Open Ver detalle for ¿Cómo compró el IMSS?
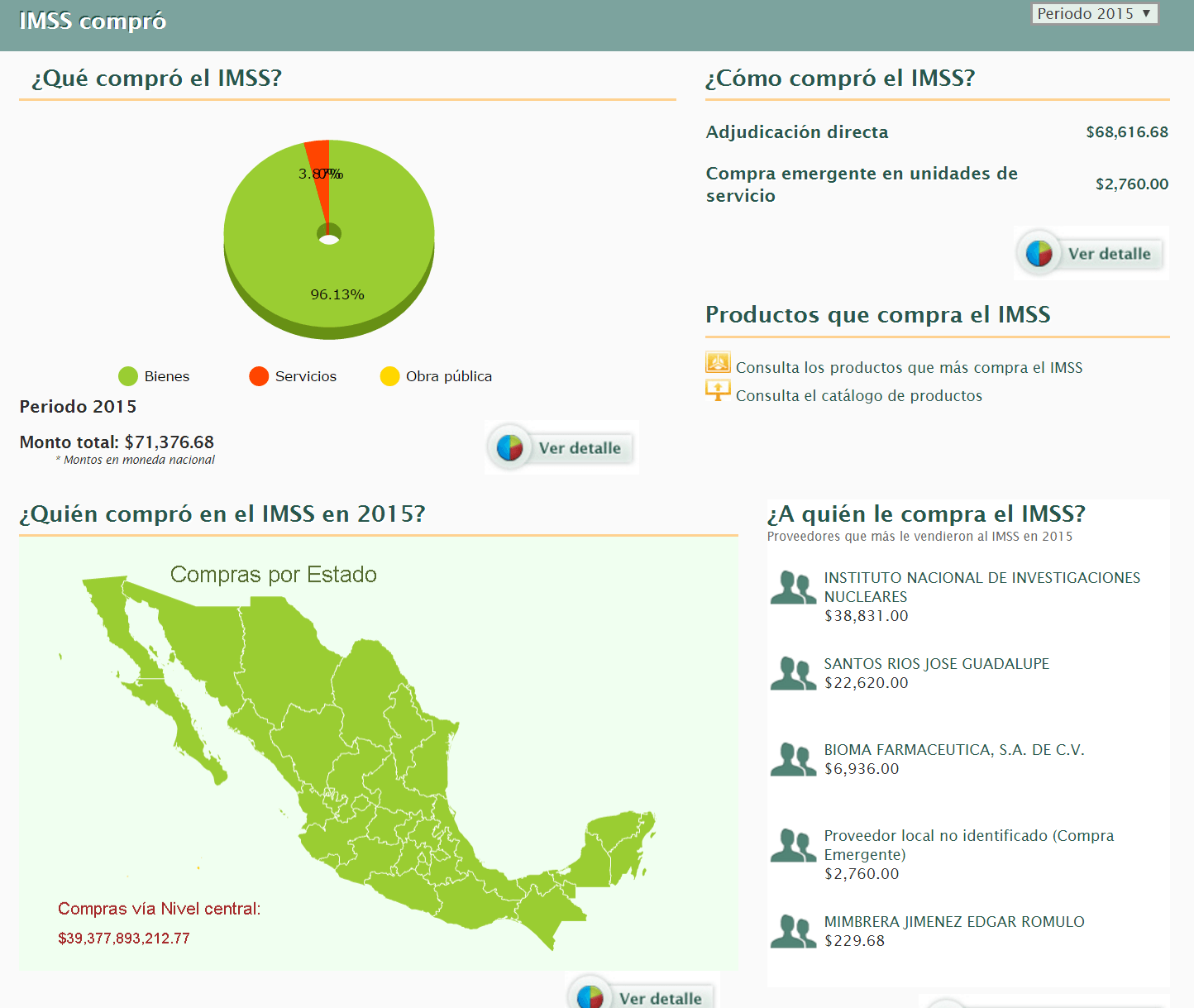 coord(1091,253)
